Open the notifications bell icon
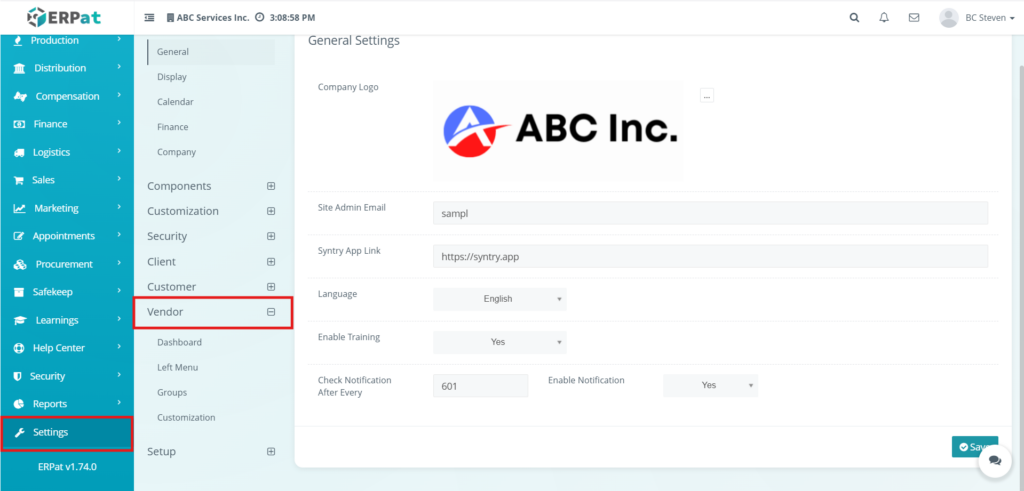The width and height of the screenshot is (1024, 491). point(883,17)
